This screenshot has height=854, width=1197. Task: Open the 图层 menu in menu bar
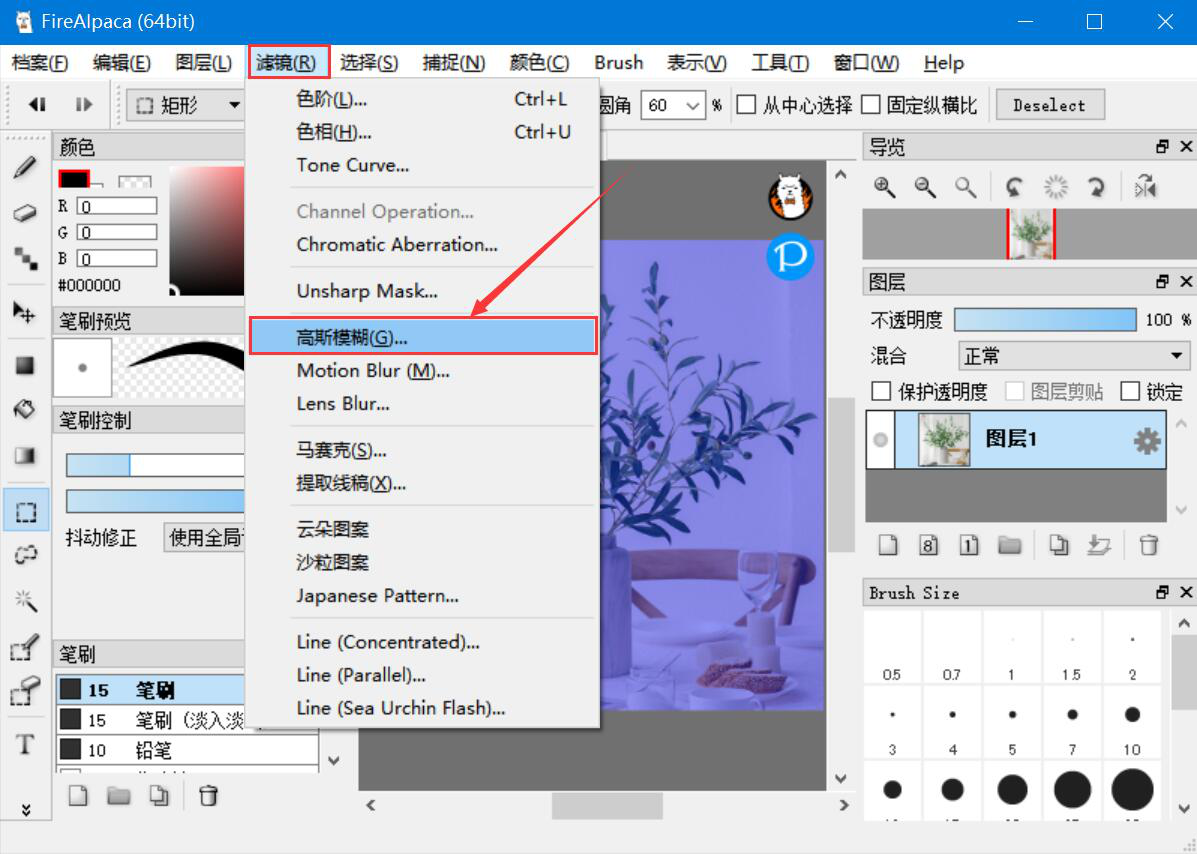click(x=203, y=63)
